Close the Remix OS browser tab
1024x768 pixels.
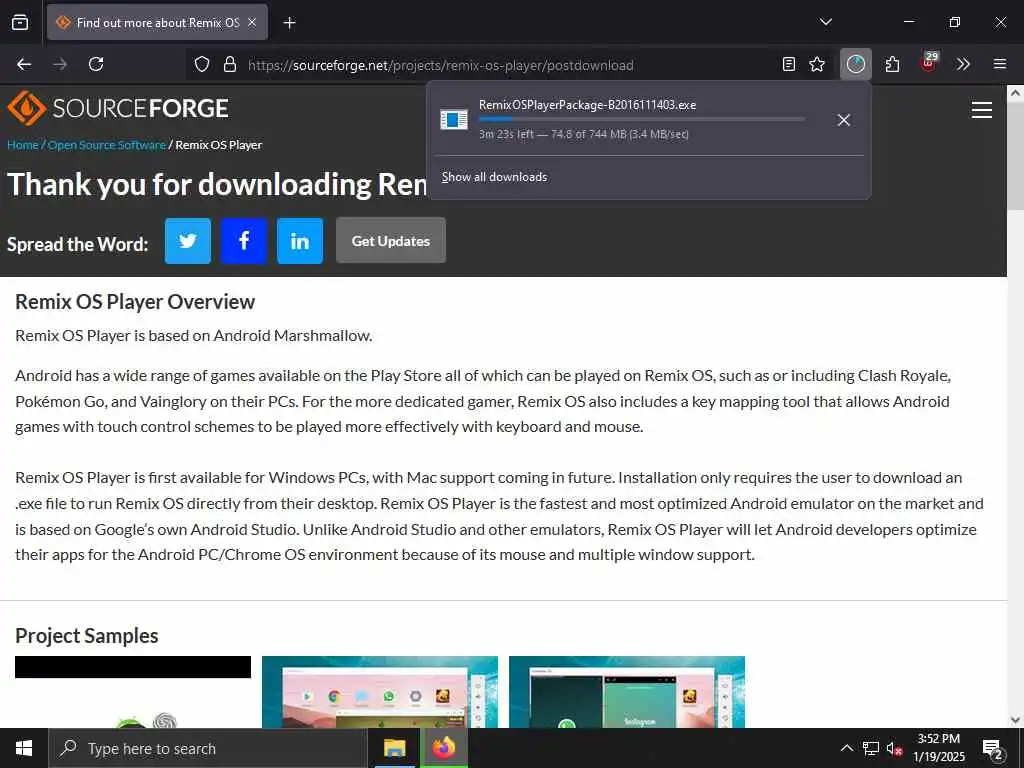(x=252, y=23)
